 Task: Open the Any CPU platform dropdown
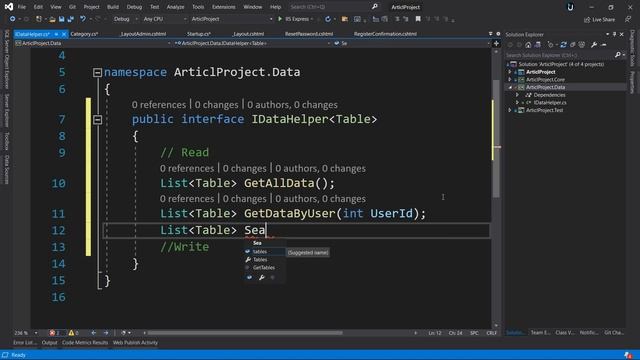click(165, 19)
